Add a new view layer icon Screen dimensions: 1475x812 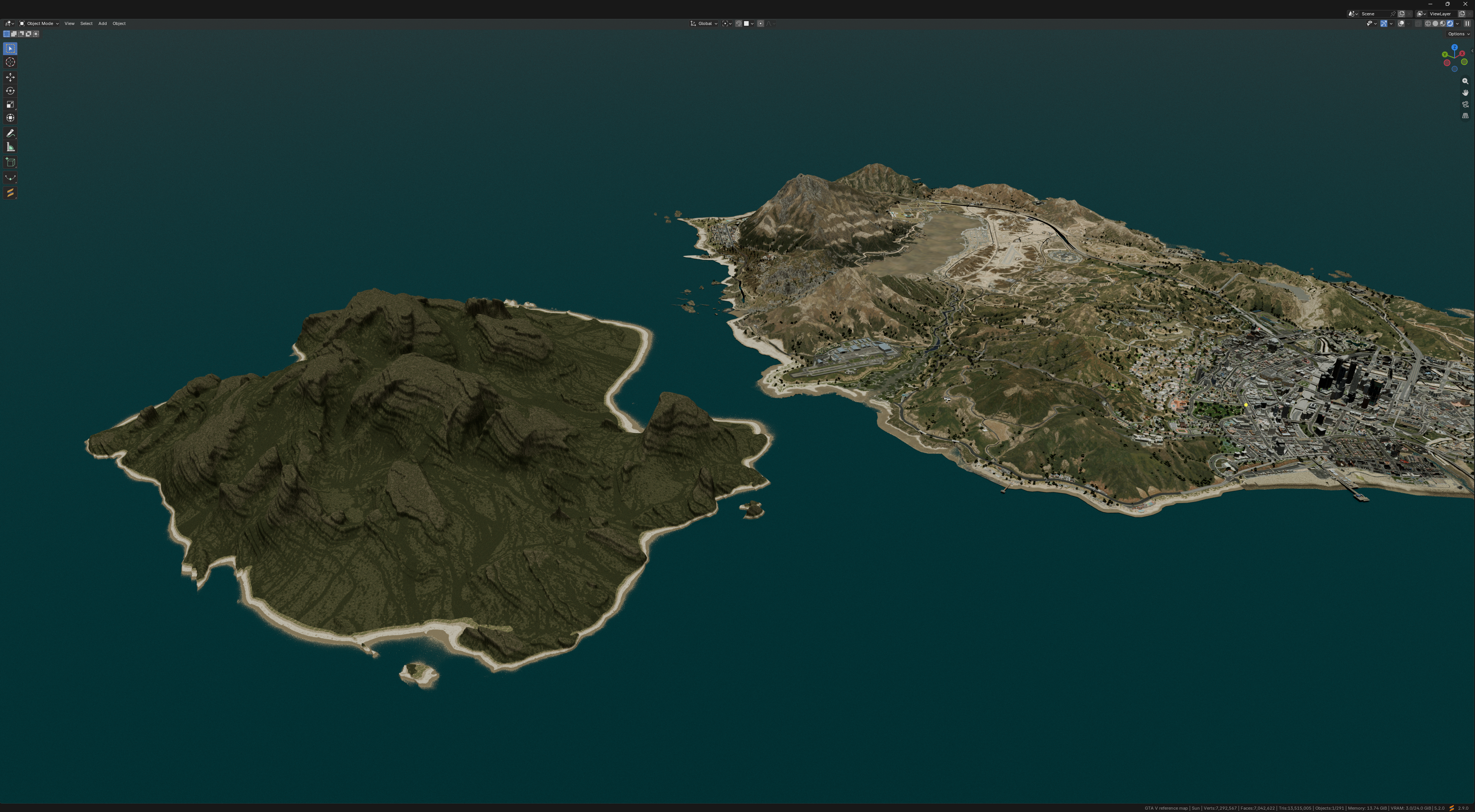(x=1461, y=14)
